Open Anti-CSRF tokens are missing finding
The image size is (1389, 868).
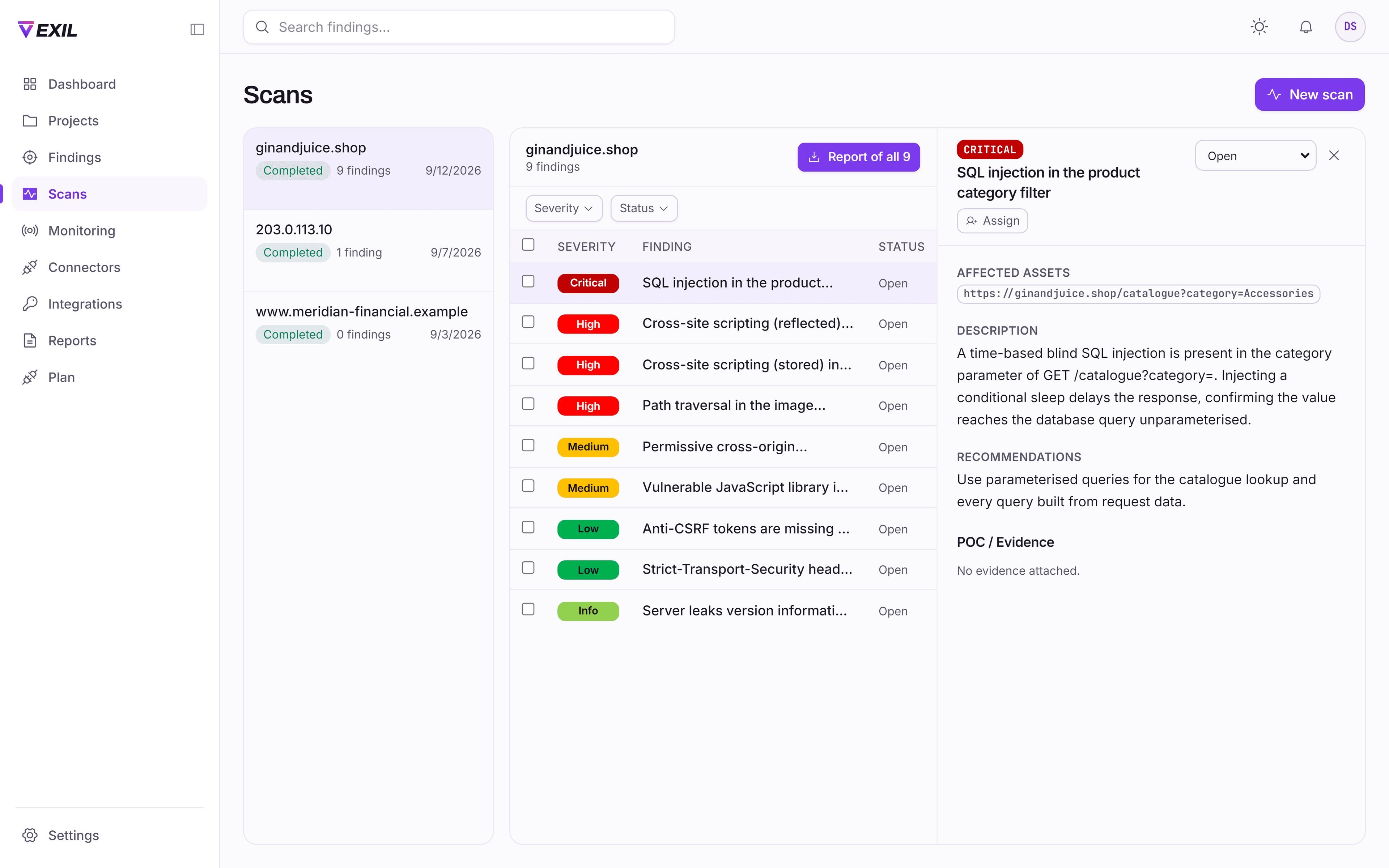723,529
